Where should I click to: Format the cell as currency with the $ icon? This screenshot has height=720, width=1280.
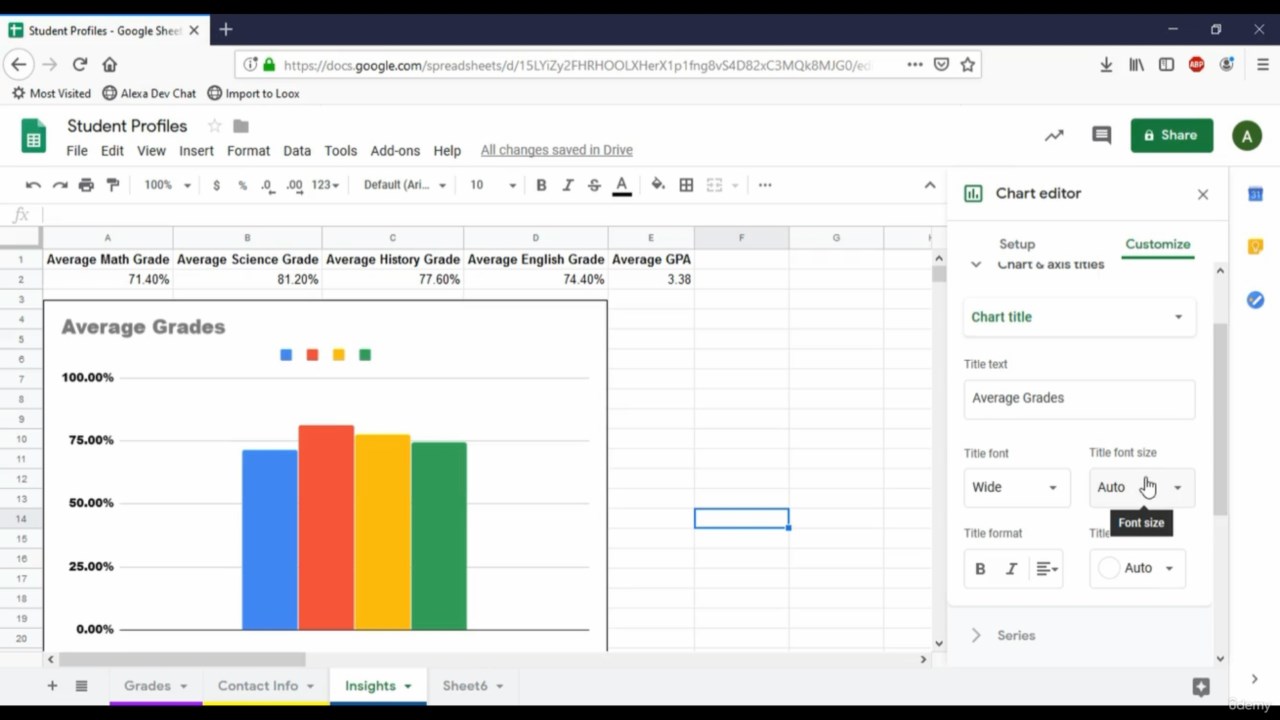[x=216, y=185]
